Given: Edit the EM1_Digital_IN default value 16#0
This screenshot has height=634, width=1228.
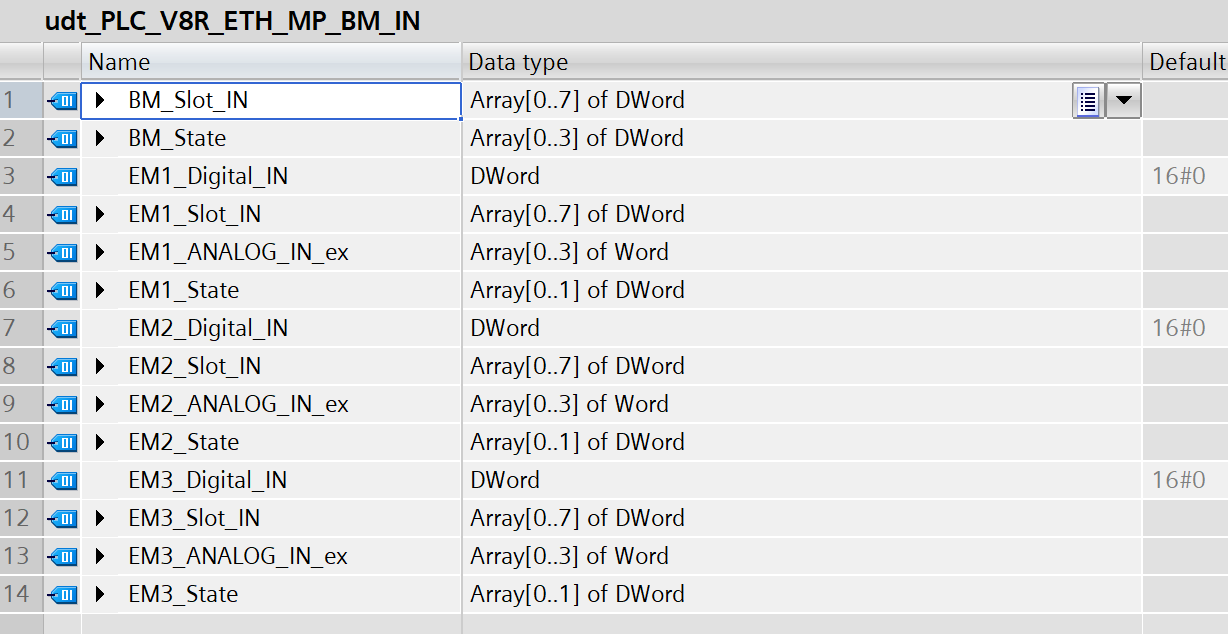Looking at the screenshot, I should coord(1178,177).
